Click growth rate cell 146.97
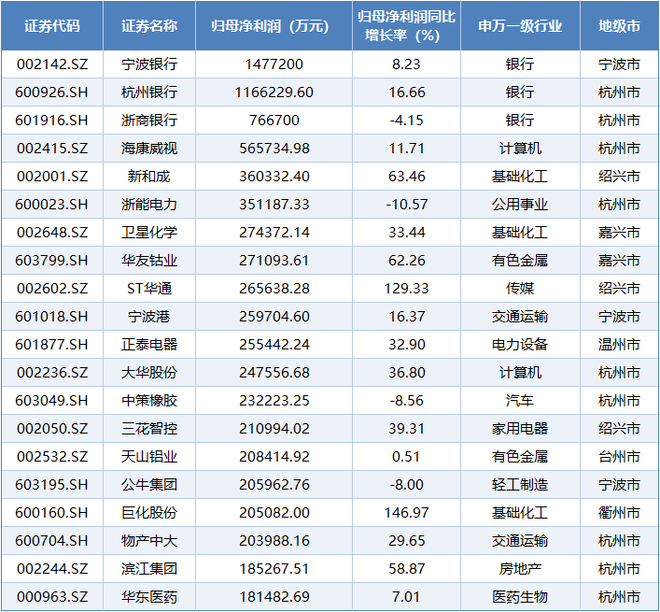660x612 pixels. [x=406, y=513]
